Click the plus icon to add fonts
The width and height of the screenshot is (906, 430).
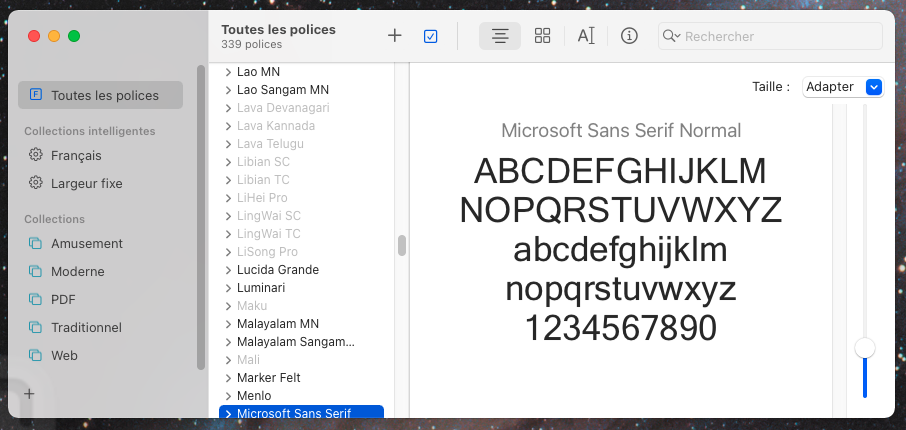click(394, 36)
